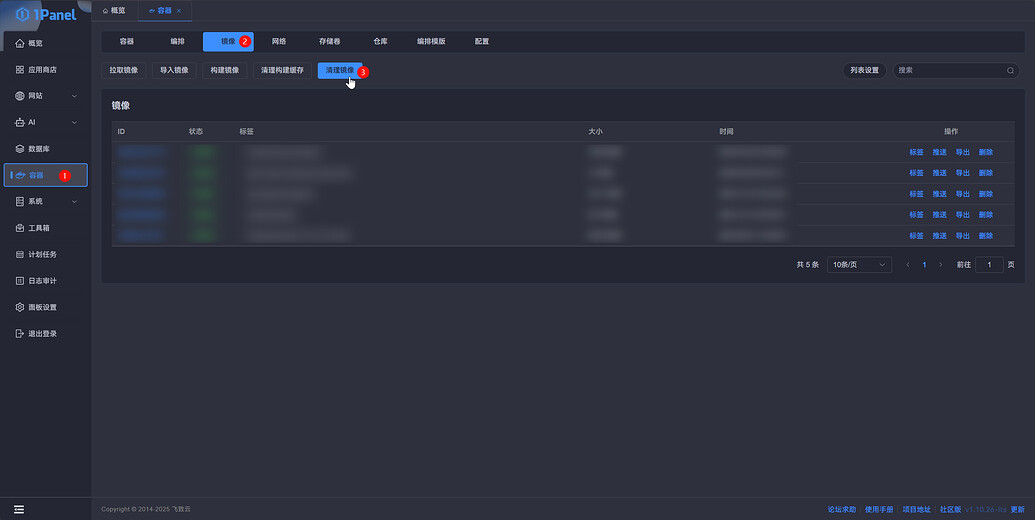Click the 大小 size column header
This screenshot has width=1035, height=520.
[x=595, y=131]
